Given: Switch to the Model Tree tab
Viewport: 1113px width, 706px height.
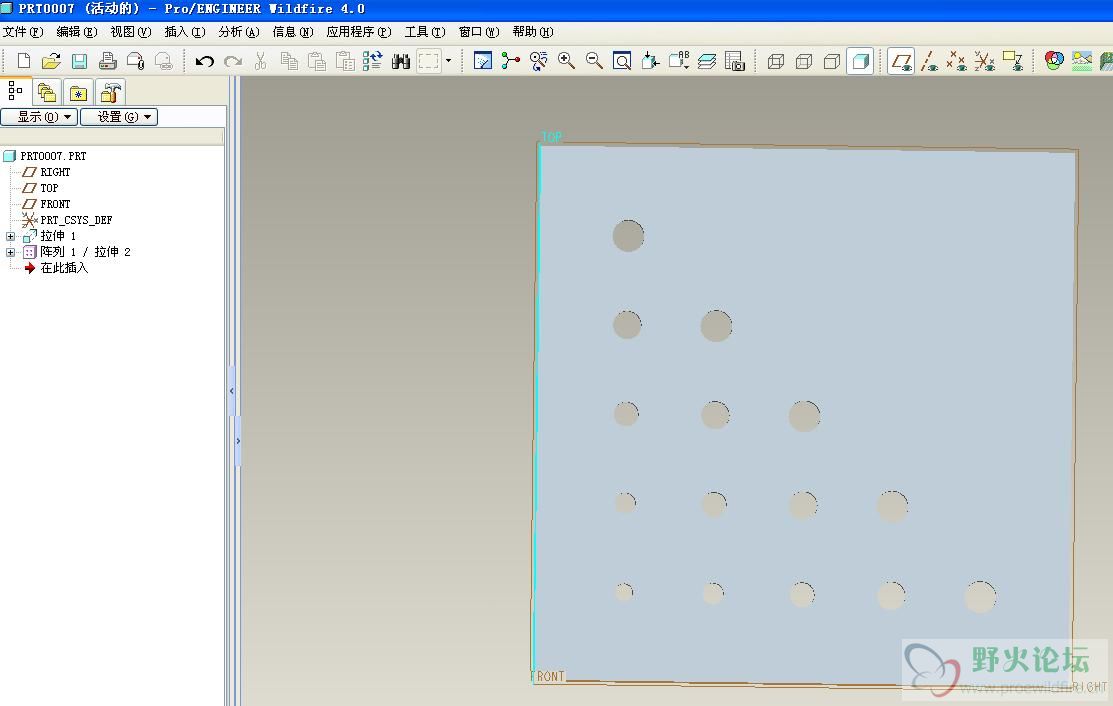Looking at the screenshot, I should 16,92.
